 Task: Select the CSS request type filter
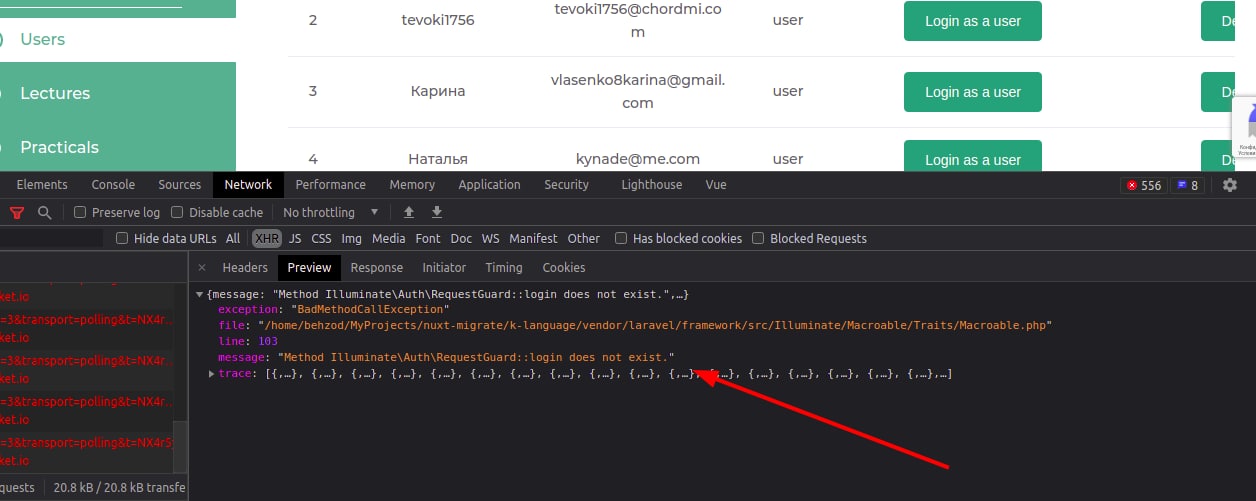[x=321, y=238]
